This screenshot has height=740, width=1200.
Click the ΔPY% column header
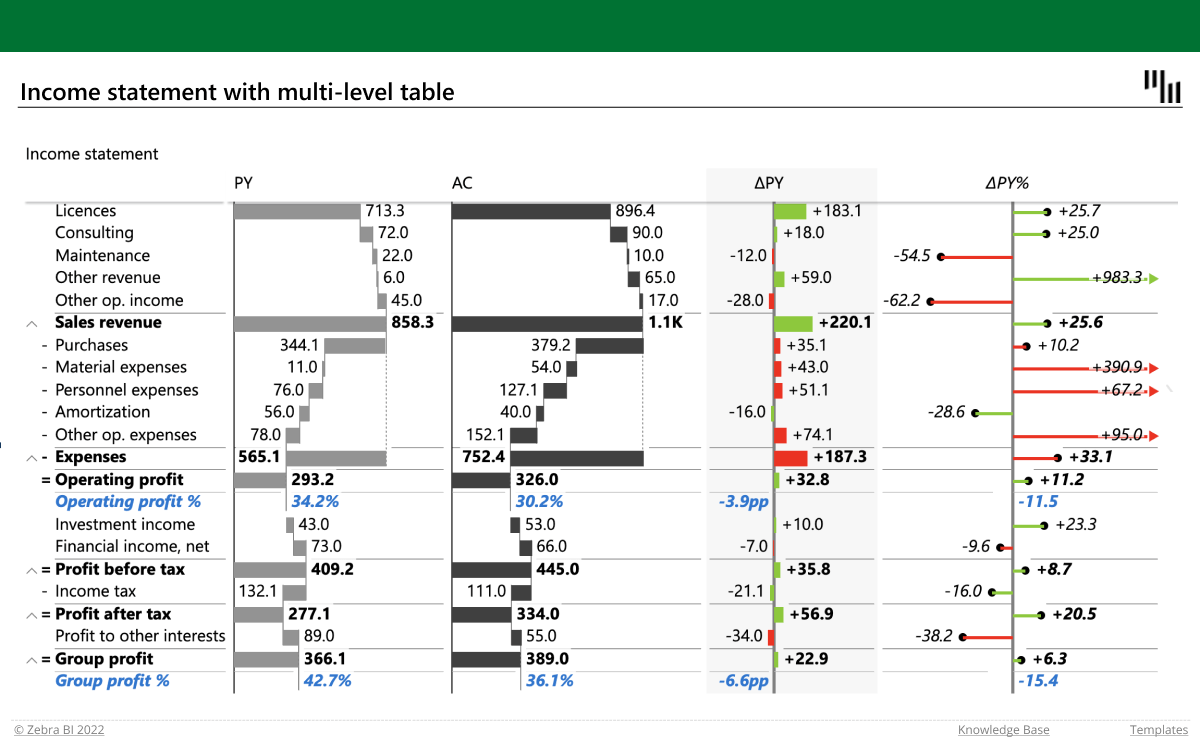[1006, 183]
